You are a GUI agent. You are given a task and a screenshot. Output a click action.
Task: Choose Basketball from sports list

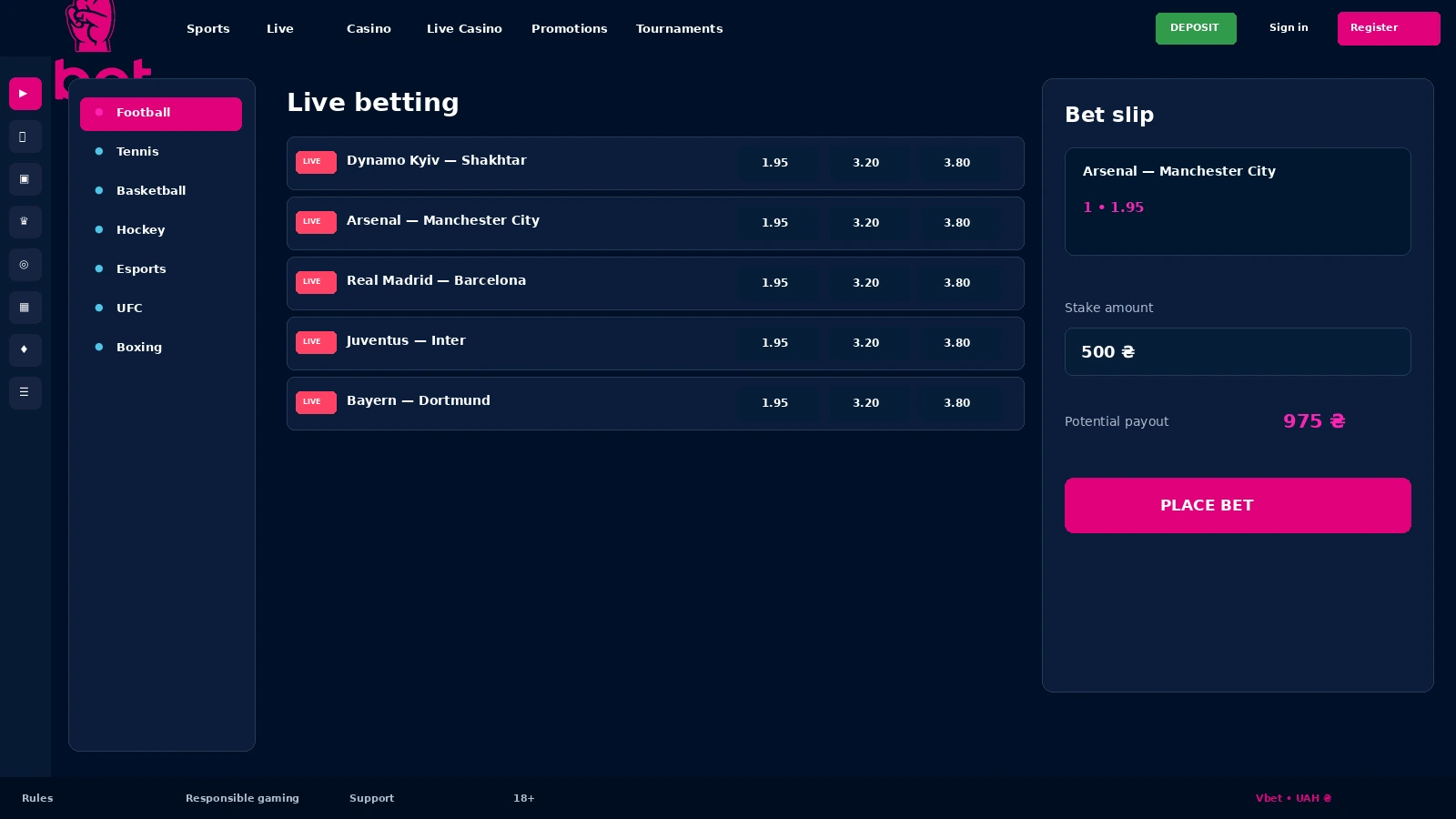pyautogui.click(x=161, y=191)
